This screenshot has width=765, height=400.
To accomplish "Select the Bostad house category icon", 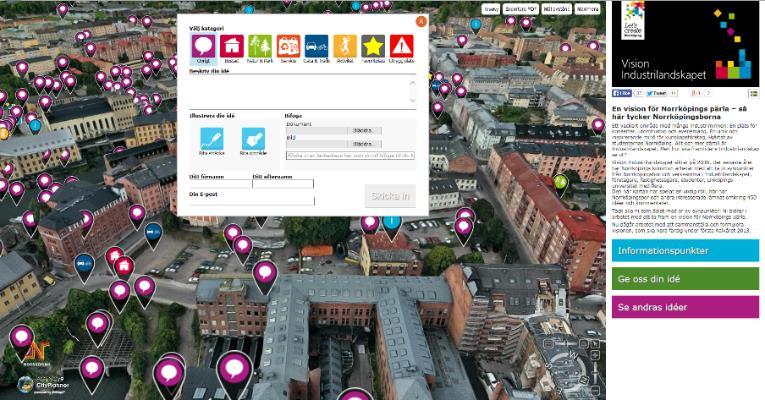I will 231,47.
